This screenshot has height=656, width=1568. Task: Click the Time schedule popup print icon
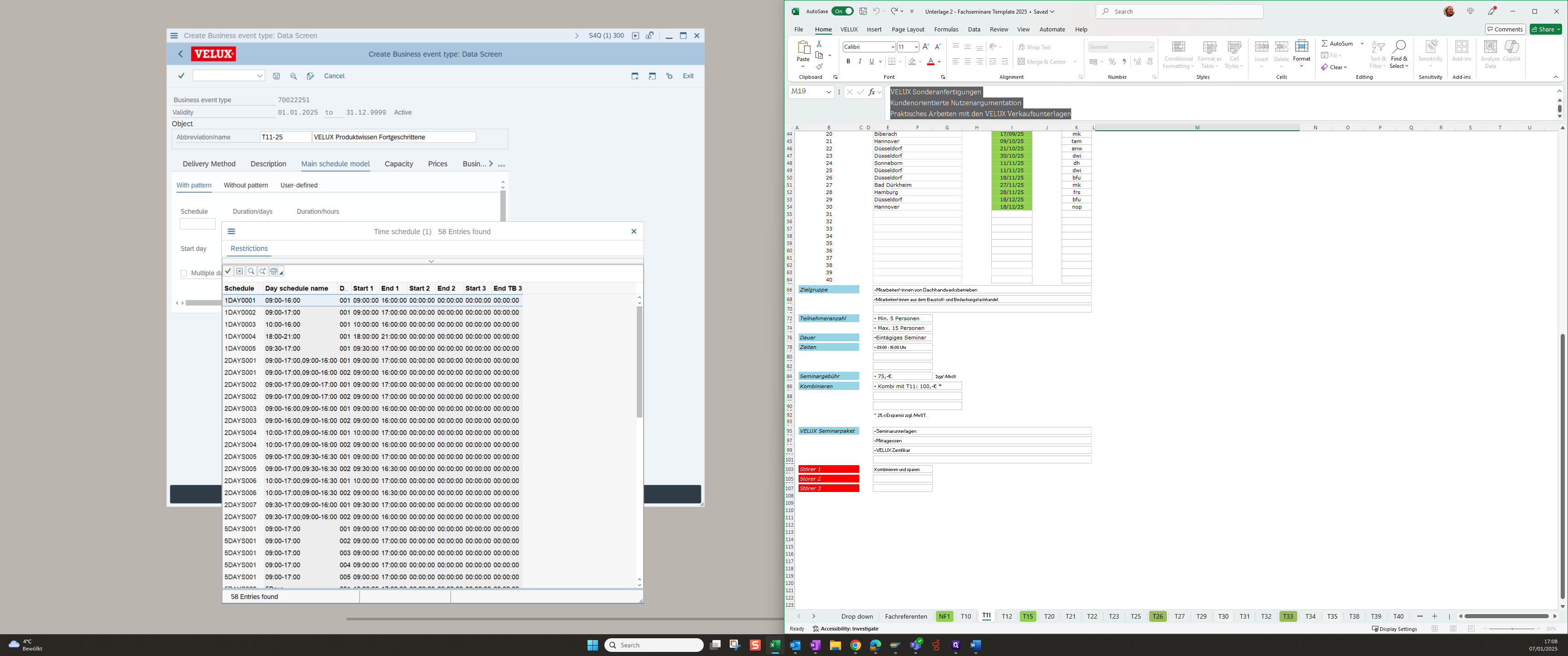tap(274, 272)
